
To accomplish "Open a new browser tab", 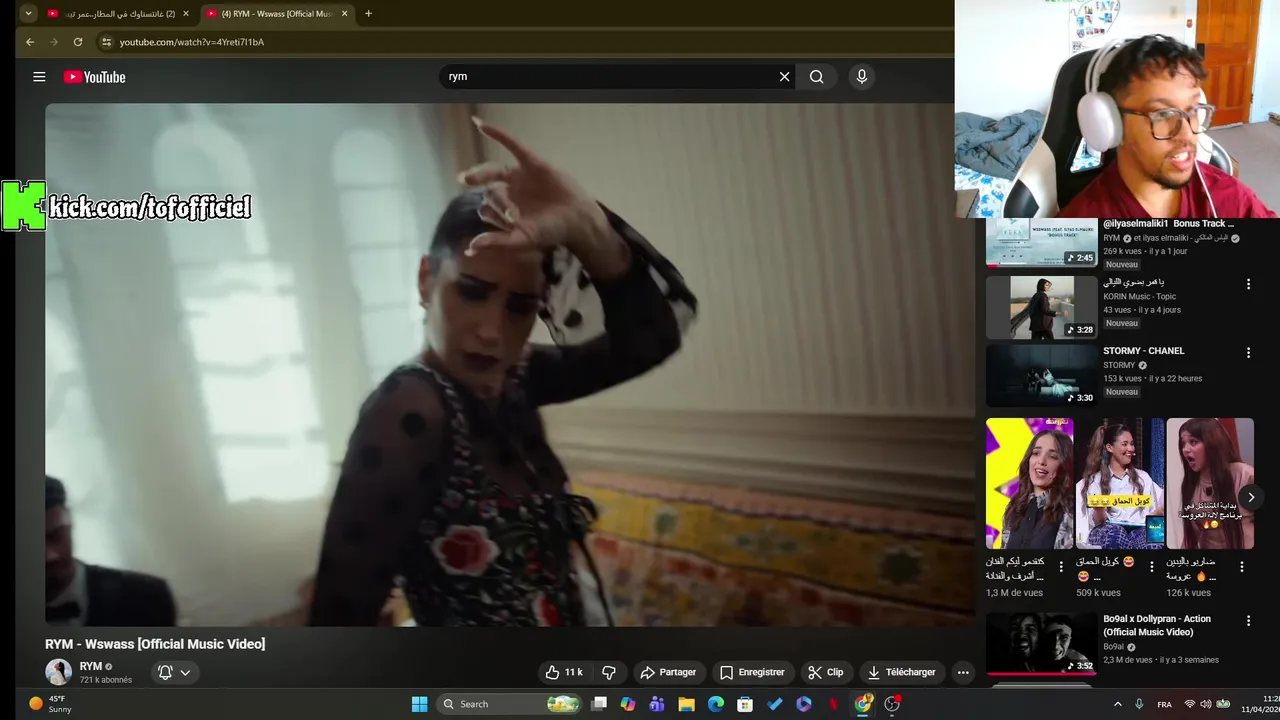I will [x=368, y=14].
